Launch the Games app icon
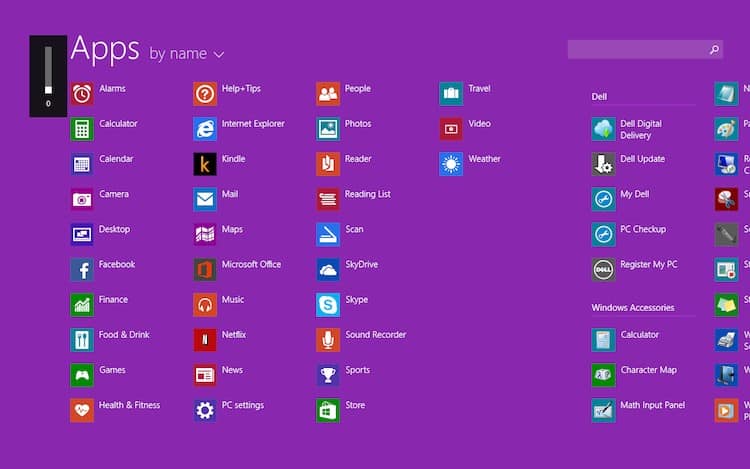 pyautogui.click(x=82, y=375)
